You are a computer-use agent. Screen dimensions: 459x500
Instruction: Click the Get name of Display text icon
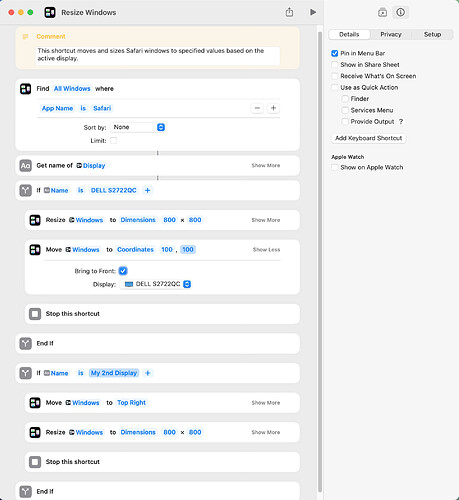26,166
